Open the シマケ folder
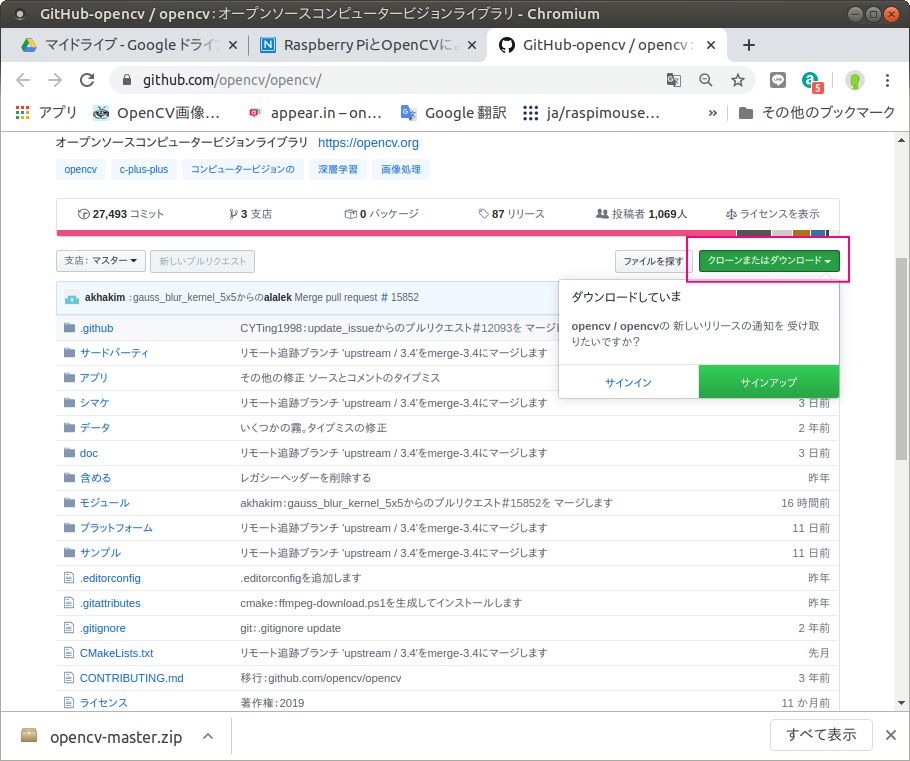Viewport: 910px width, 761px height. 95,403
